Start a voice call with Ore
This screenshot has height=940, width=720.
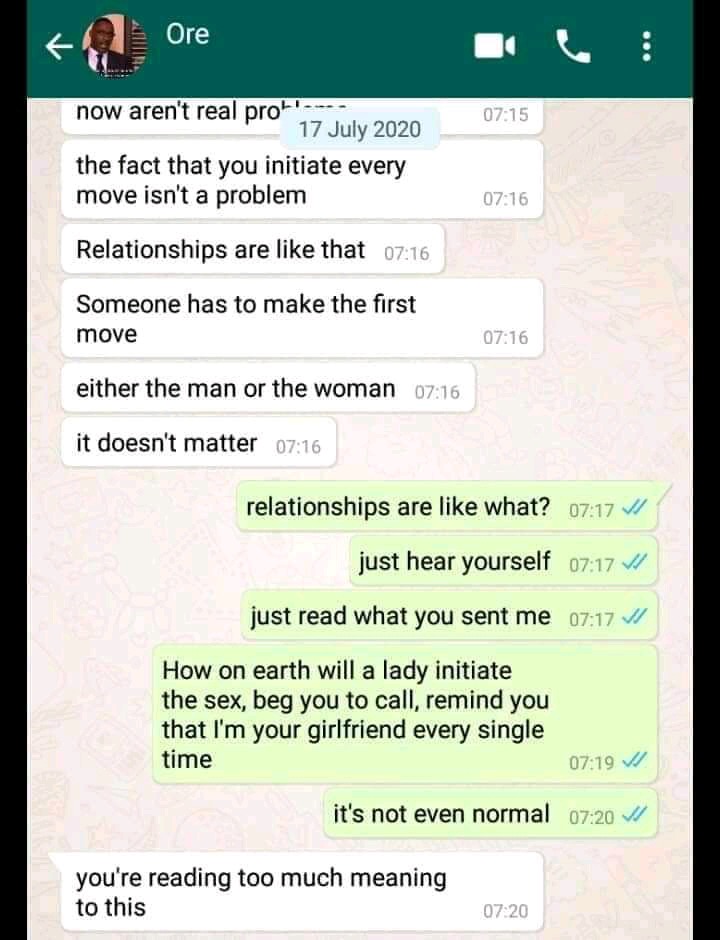click(x=573, y=47)
